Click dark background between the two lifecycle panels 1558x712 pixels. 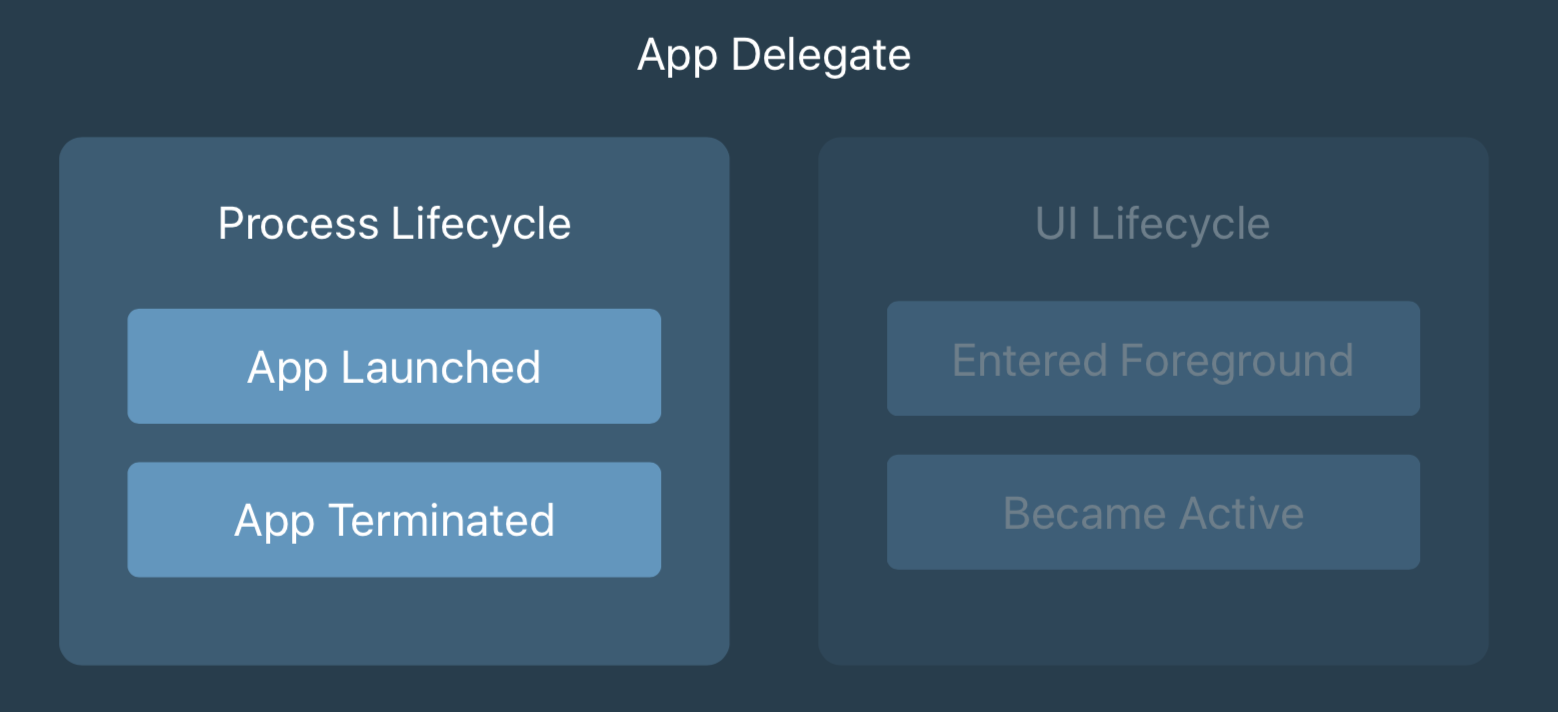774,400
